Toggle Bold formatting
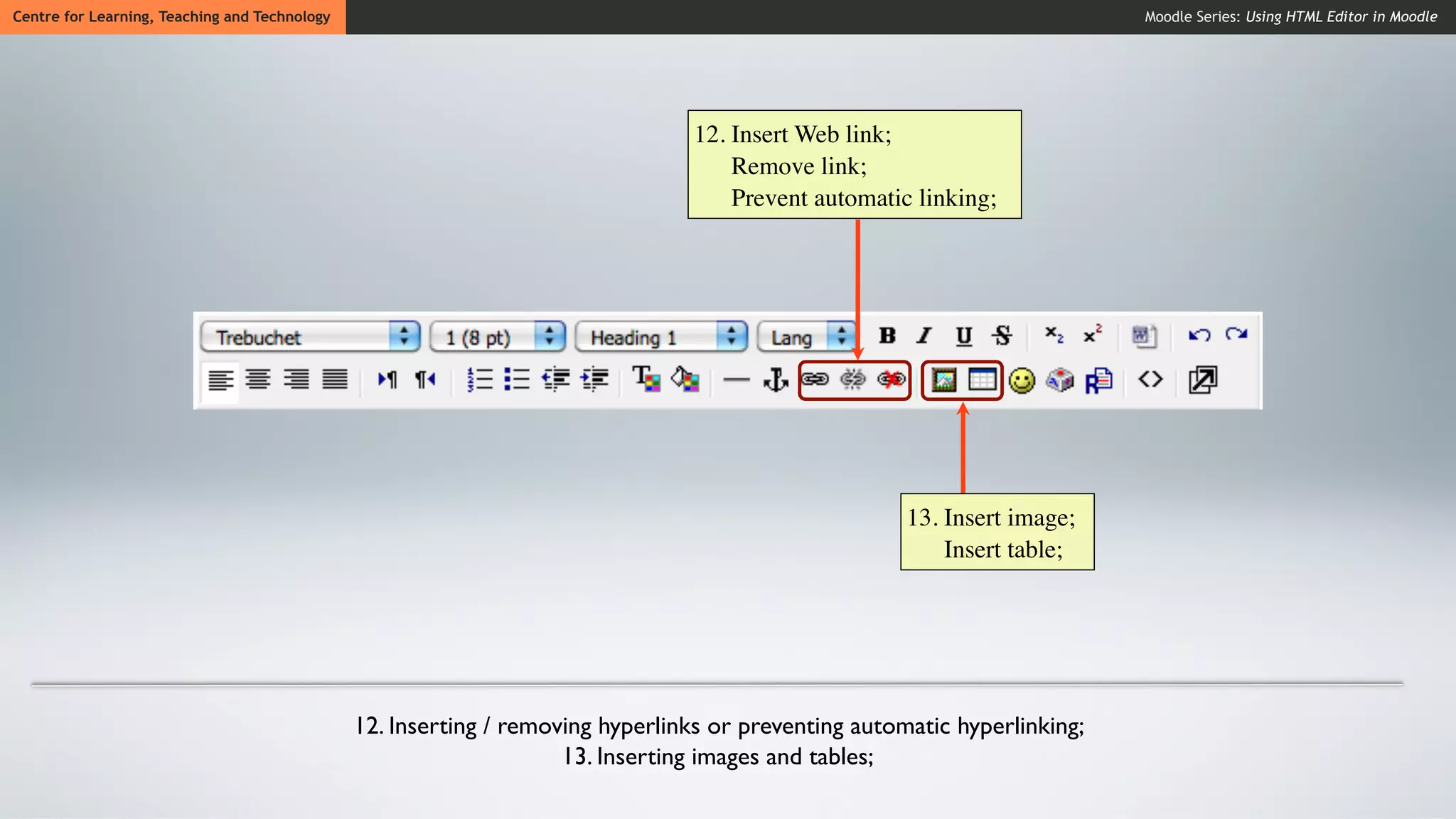 coord(887,336)
